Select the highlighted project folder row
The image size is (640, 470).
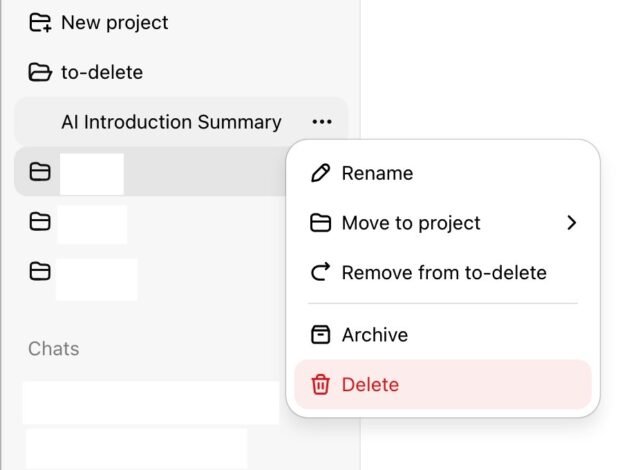[151, 172]
